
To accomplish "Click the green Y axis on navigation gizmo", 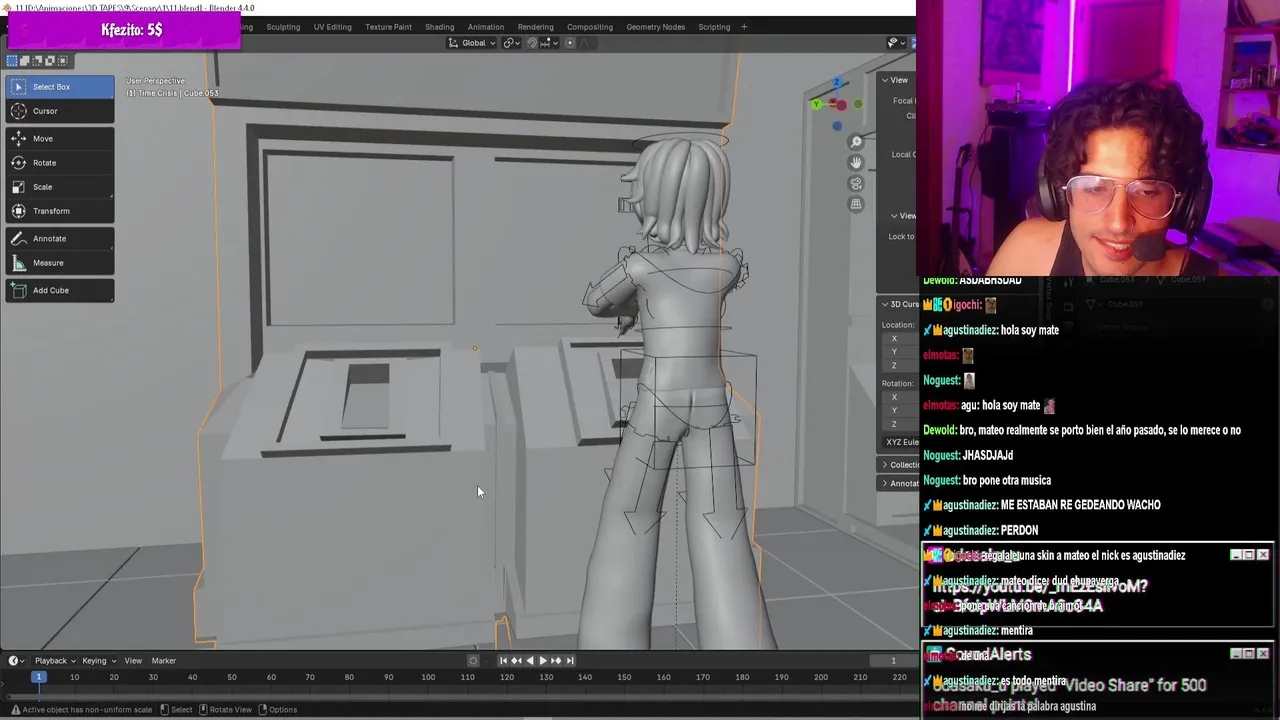I will 817,104.
